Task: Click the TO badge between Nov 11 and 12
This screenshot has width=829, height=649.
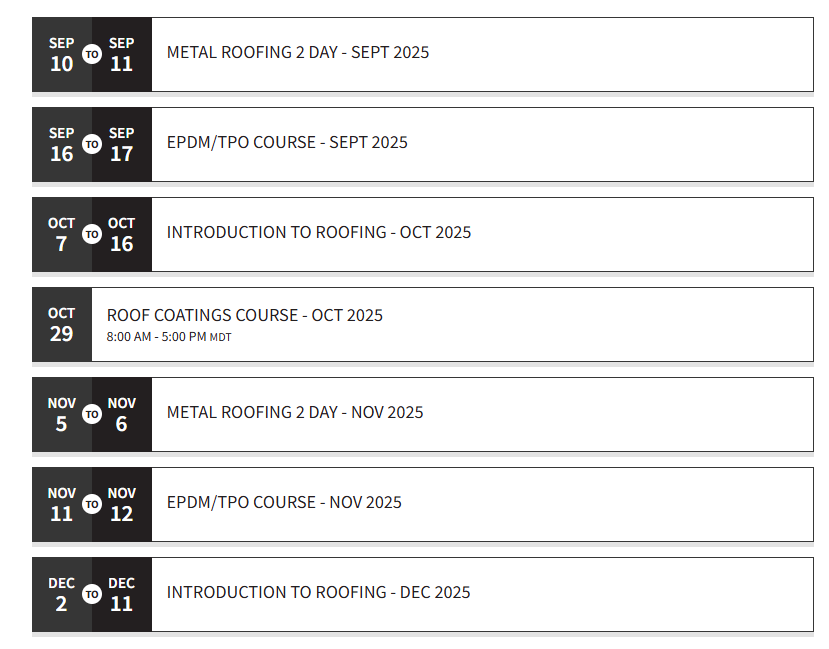Action: pyautogui.click(x=92, y=504)
